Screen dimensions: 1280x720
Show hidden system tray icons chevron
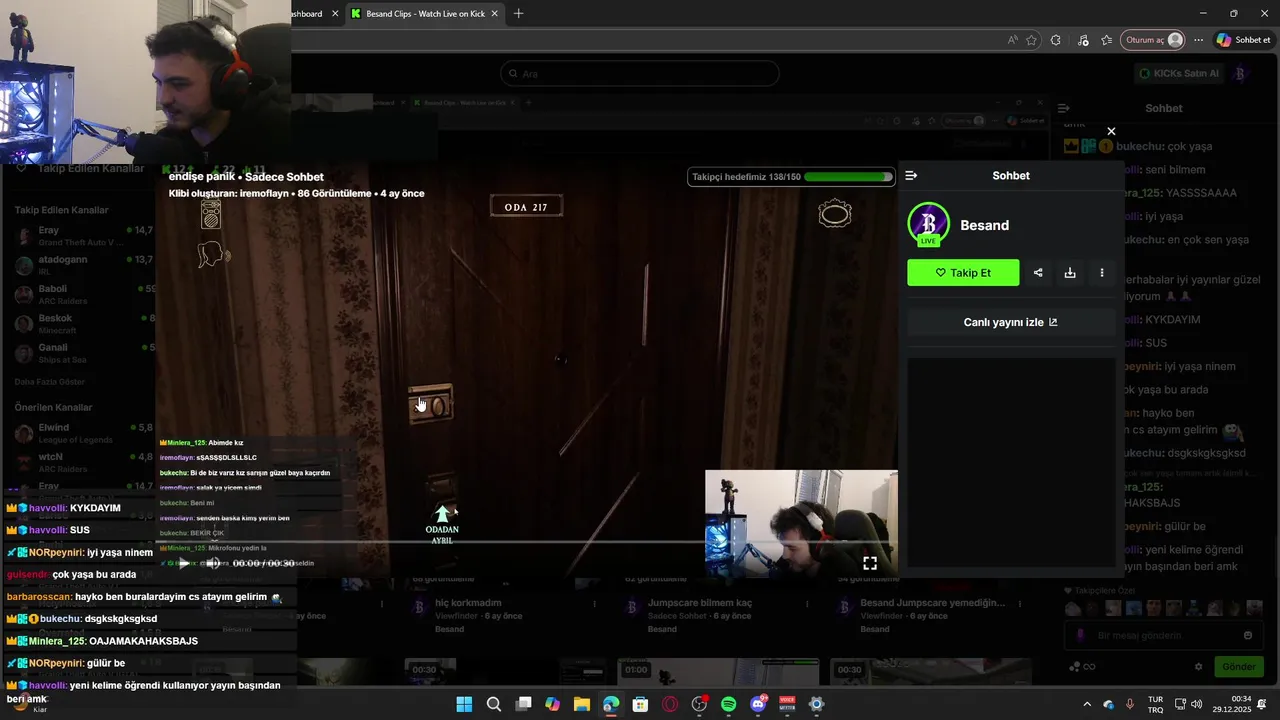tap(1087, 704)
